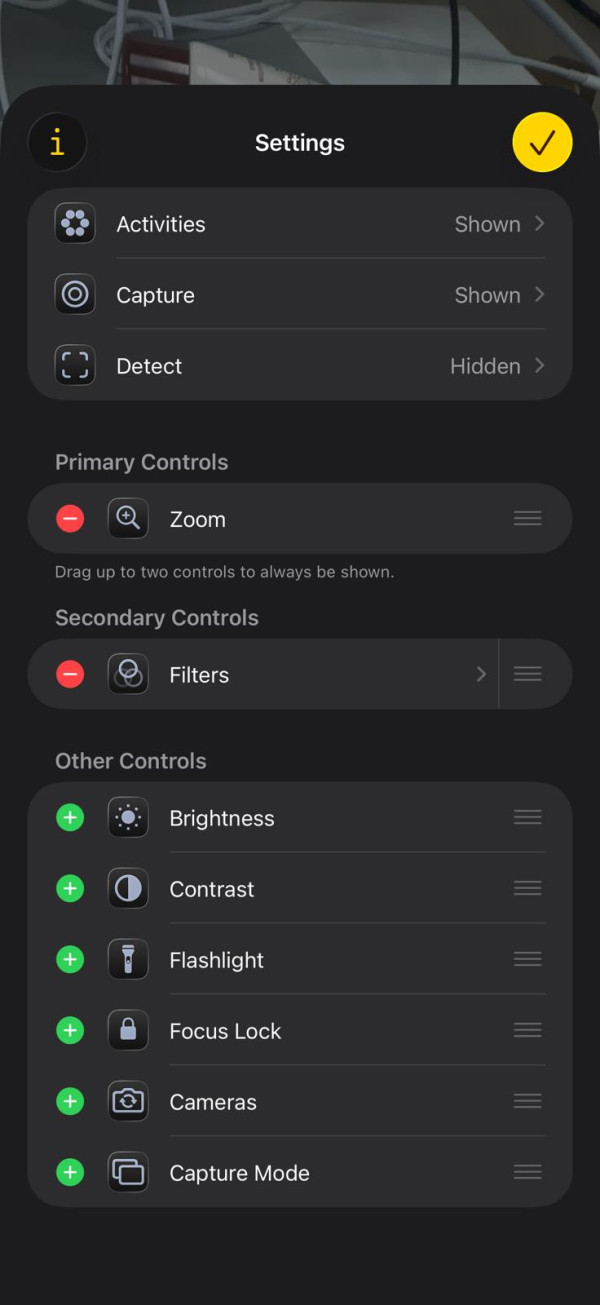Remove Filters from Secondary Controls
The height and width of the screenshot is (1305, 600).
[x=70, y=675]
